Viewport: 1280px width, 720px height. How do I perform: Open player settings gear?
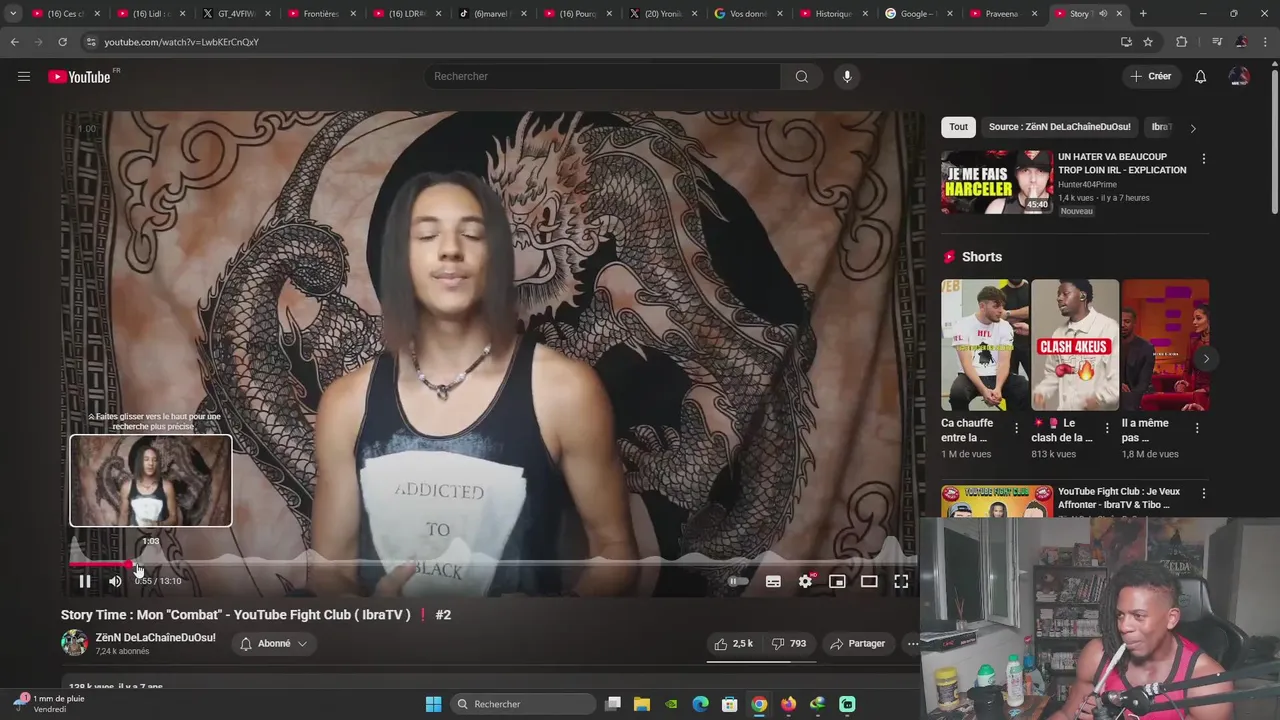pos(806,581)
